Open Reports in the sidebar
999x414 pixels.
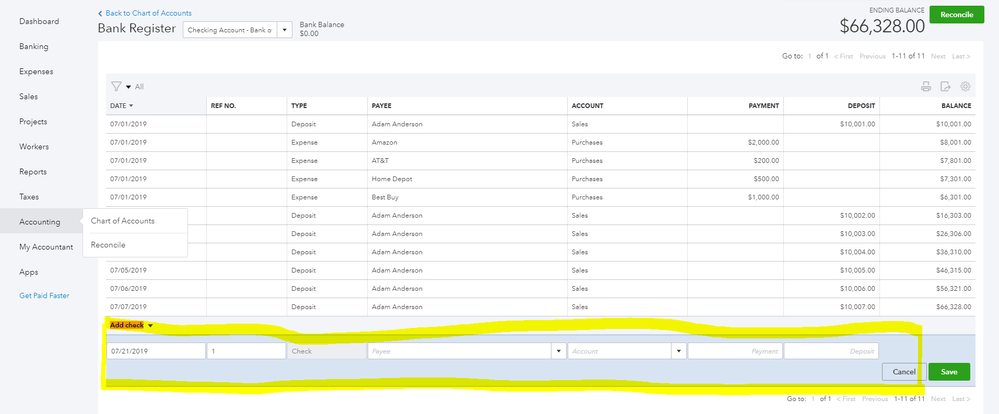pyautogui.click(x=33, y=171)
